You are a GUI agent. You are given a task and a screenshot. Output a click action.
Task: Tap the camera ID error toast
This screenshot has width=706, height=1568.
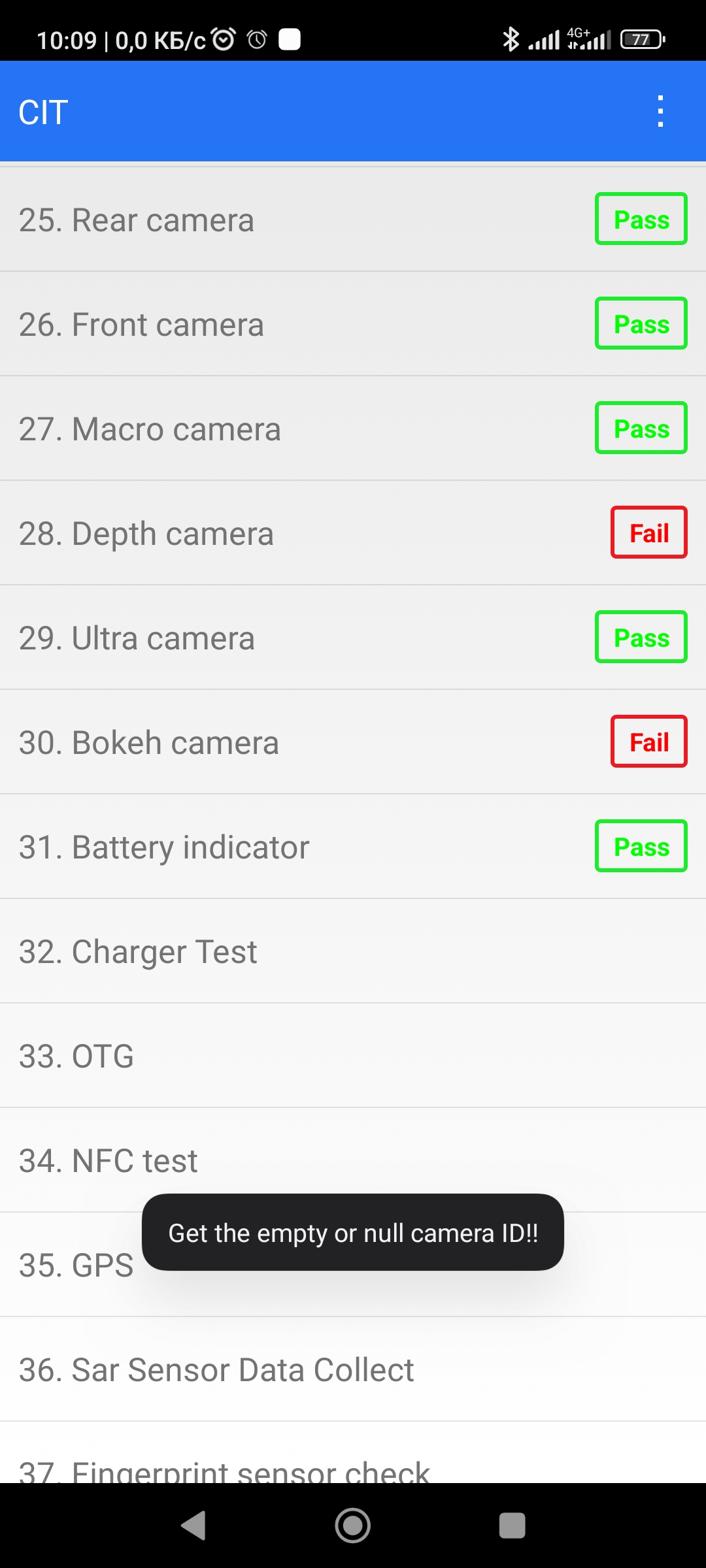[x=353, y=1233]
